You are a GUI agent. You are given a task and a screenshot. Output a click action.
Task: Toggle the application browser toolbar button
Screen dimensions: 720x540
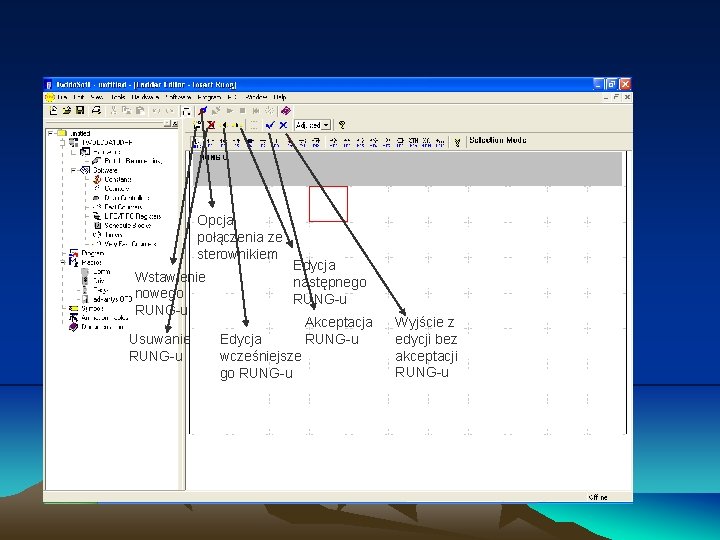(x=186, y=111)
